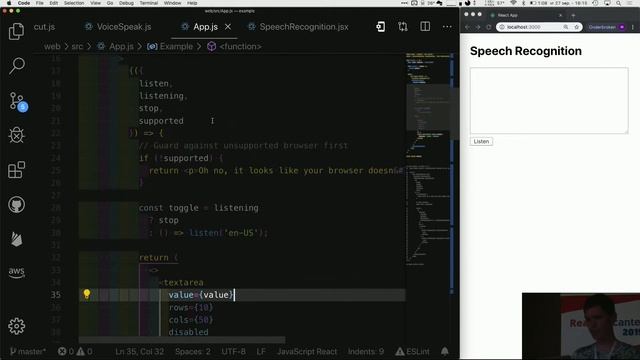Reload the page in the browser window
Screen dimensions: 640x360
click(x=488, y=27)
